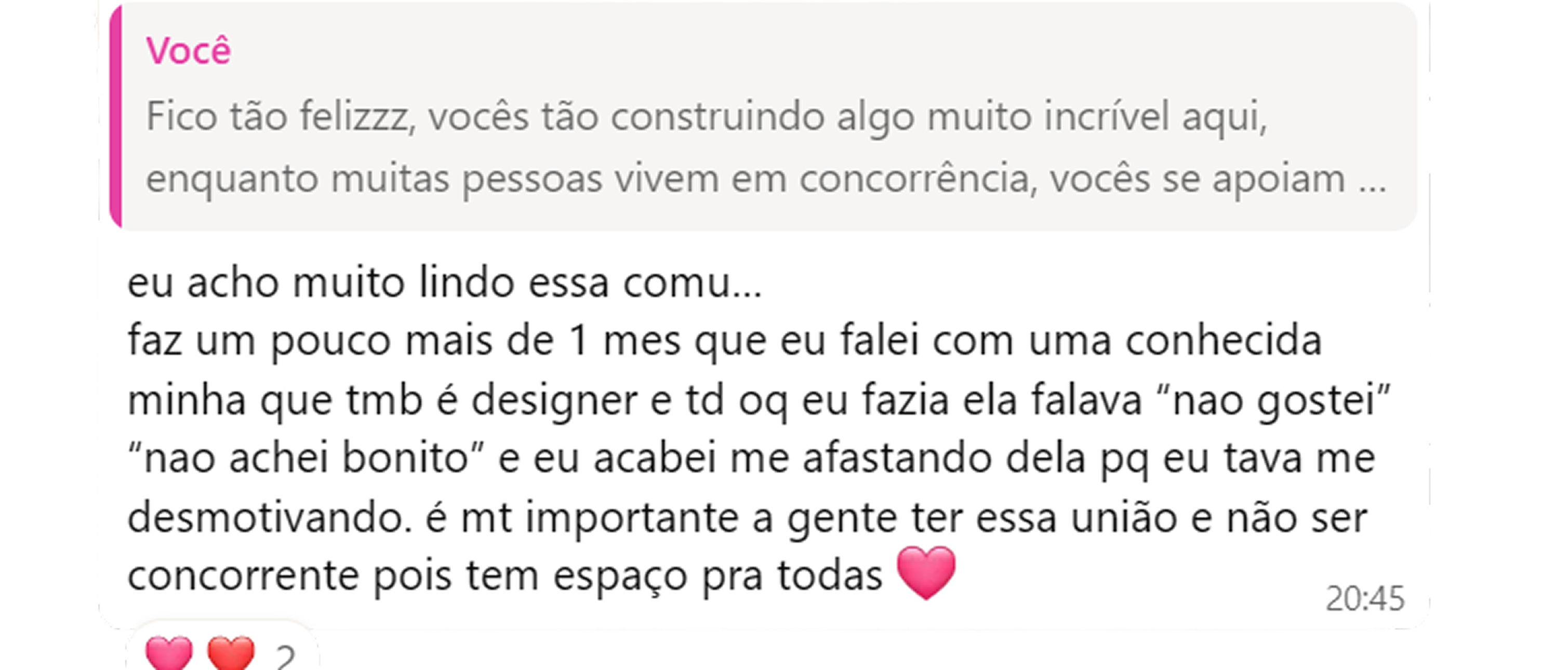Click the ellipsis ending the quoted preview

click(x=1373, y=180)
